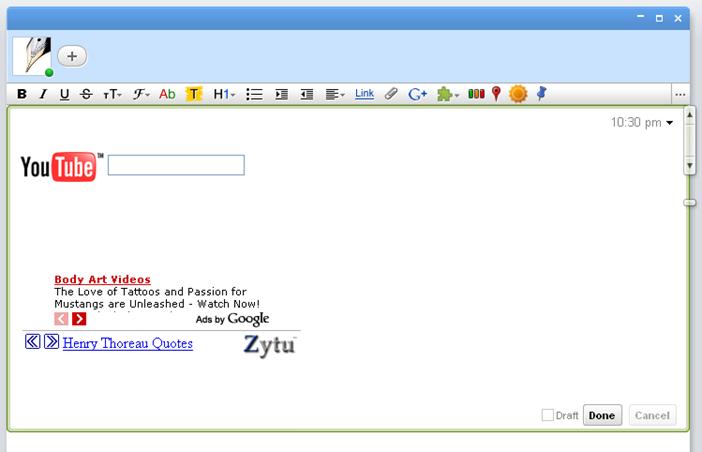Open the H1 heading dropdown
This screenshot has width=702, height=452.
(224, 94)
